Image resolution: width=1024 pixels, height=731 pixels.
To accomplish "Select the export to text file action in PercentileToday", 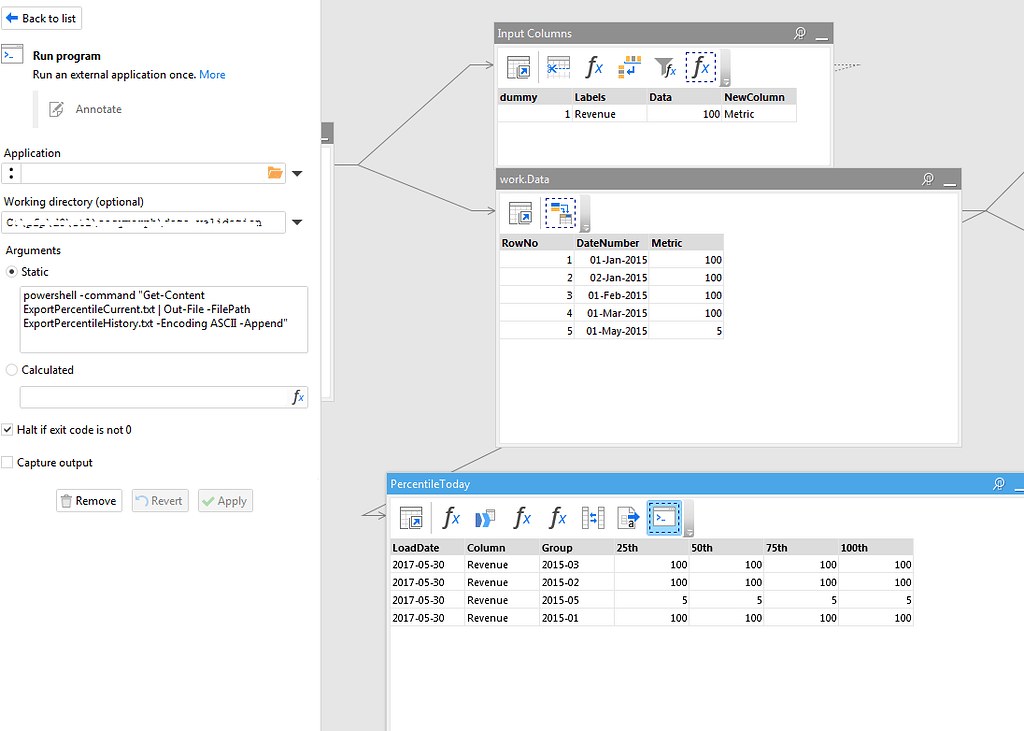I will [628, 518].
